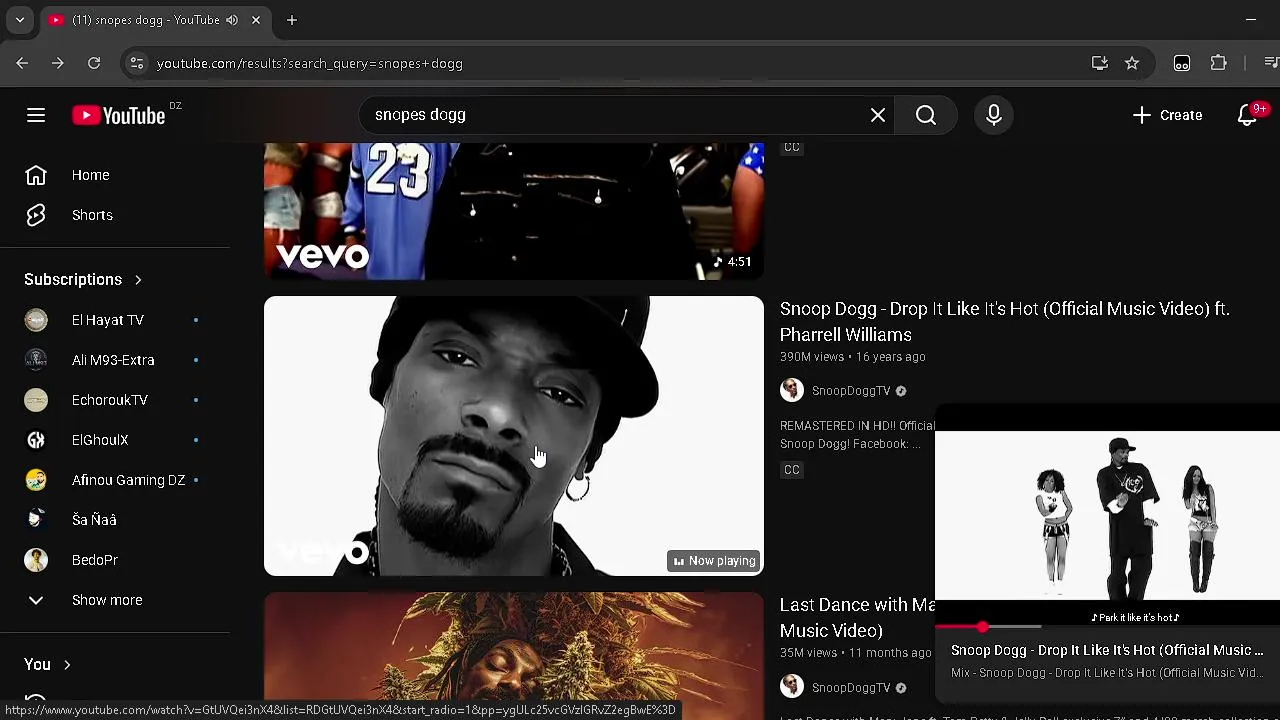Run search with magnifier button

pyautogui.click(x=926, y=115)
